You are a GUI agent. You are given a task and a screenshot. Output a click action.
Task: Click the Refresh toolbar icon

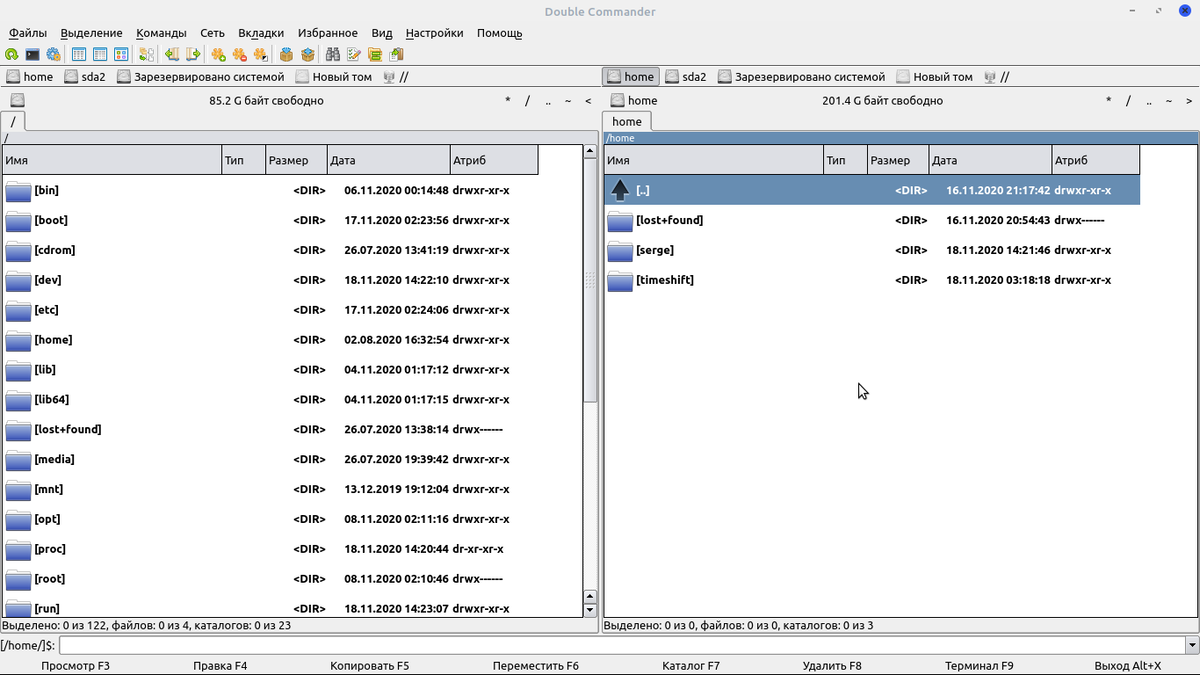pos(12,55)
